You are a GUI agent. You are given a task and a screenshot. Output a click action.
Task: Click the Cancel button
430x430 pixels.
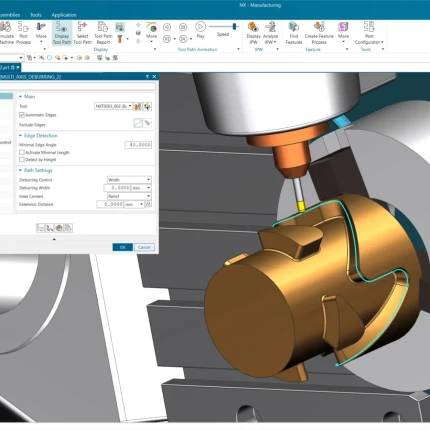144,247
